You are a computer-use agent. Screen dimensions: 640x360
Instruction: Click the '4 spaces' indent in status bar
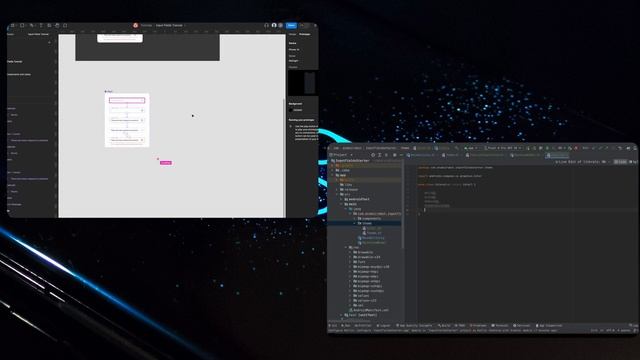tap(624, 330)
